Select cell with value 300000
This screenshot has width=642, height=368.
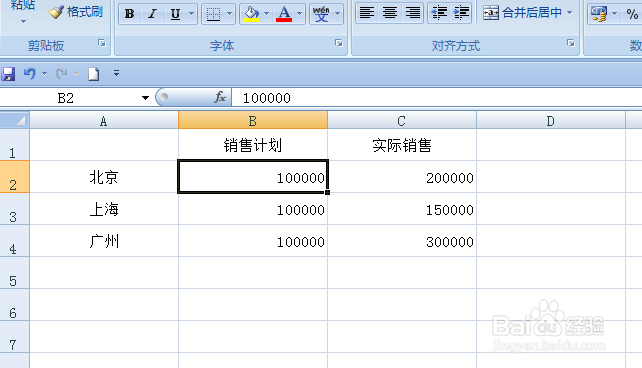point(402,241)
